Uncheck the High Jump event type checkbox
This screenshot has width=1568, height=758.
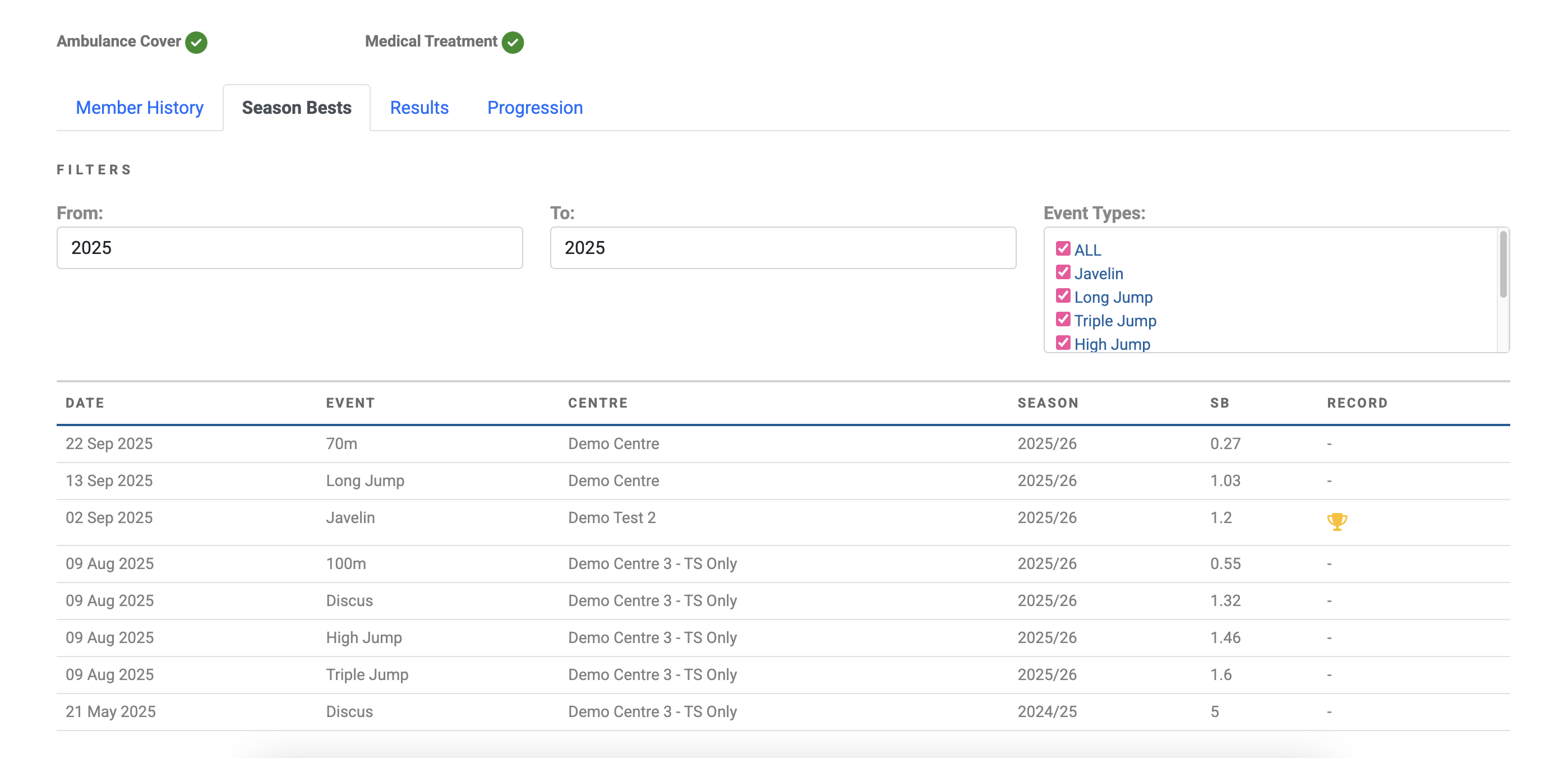[1063, 343]
